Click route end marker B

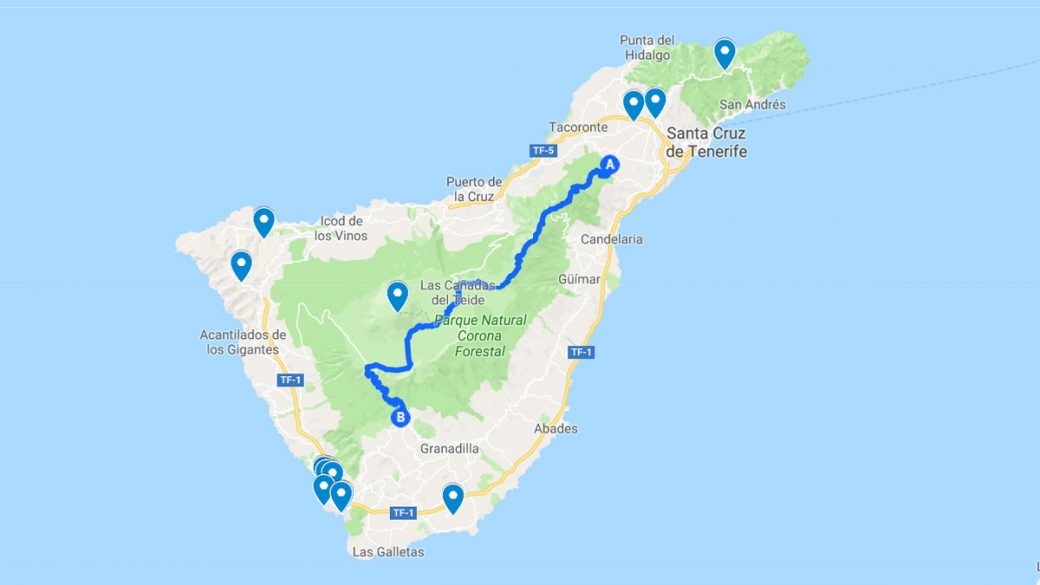[400, 417]
